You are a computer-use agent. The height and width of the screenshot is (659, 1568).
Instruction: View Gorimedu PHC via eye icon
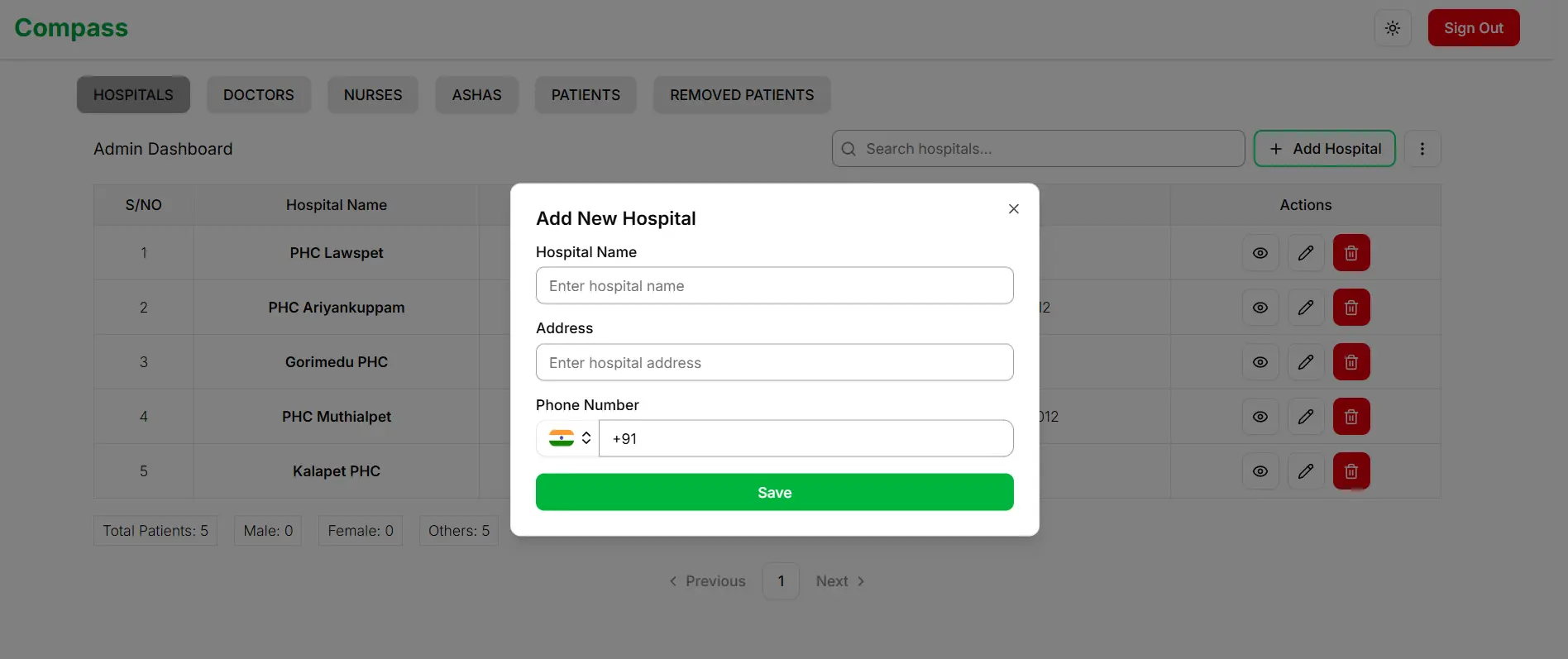point(1260,362)
